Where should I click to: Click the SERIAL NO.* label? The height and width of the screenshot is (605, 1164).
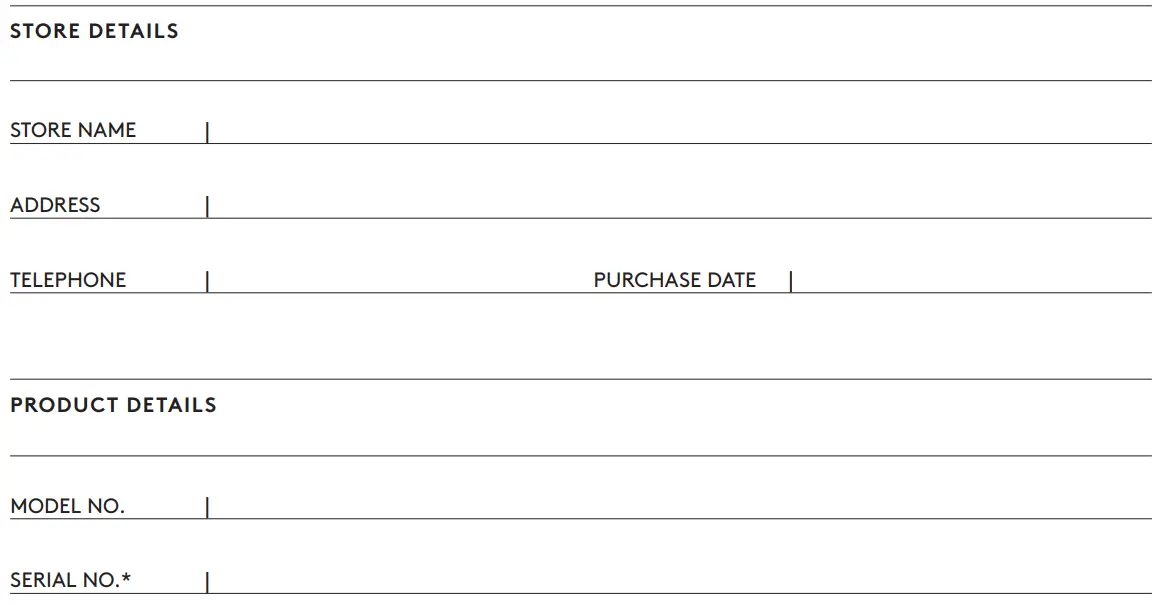tap(71, 580)
